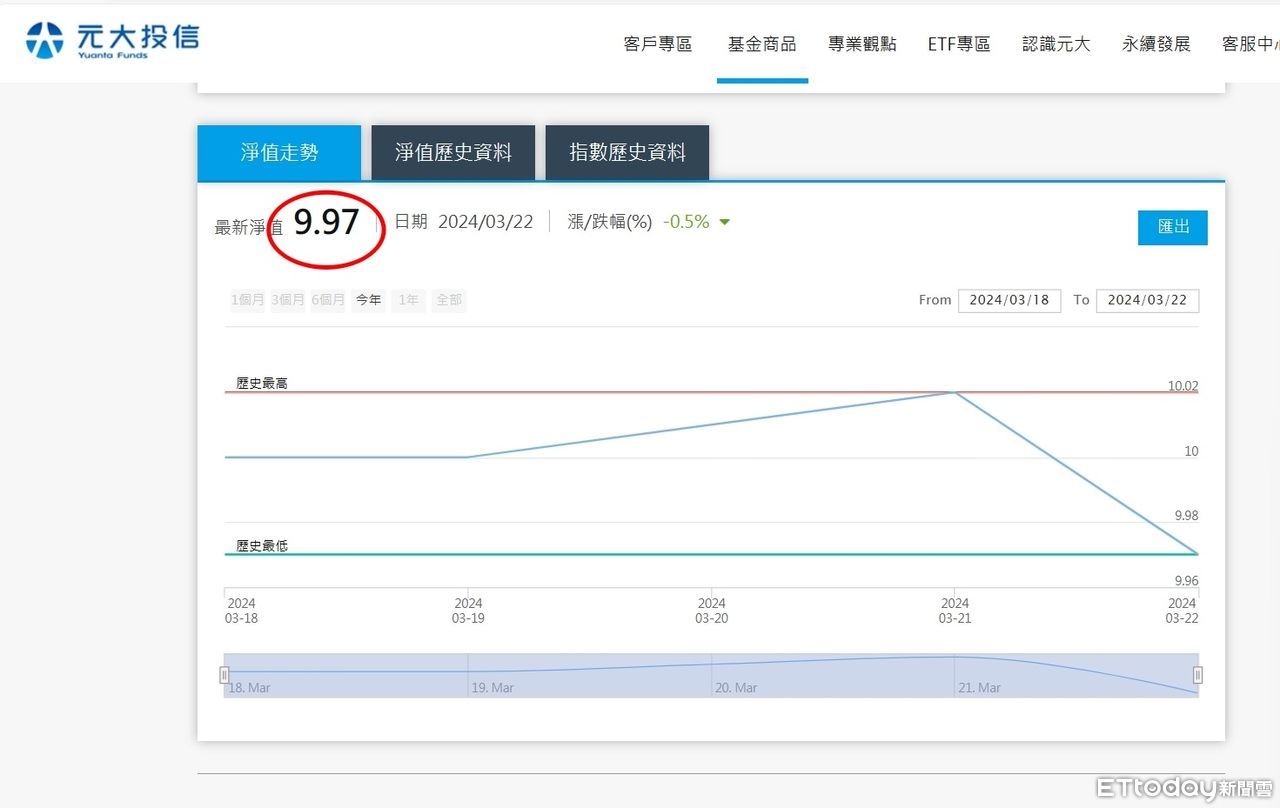Click the 9.98 y-axis label
1280x808 pixels.
coord(1186,516)
